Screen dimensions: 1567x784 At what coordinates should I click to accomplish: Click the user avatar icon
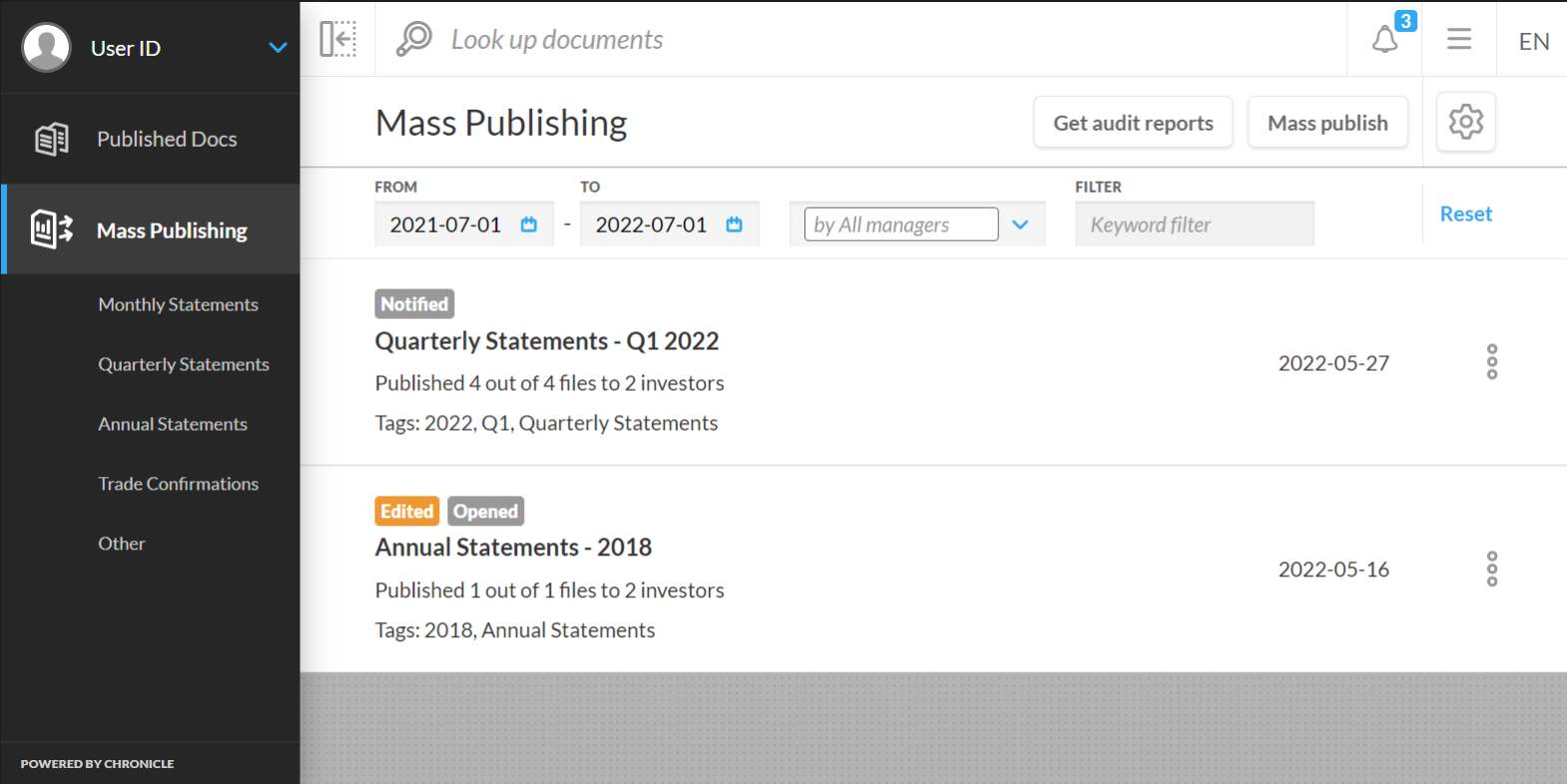(47, 47)
